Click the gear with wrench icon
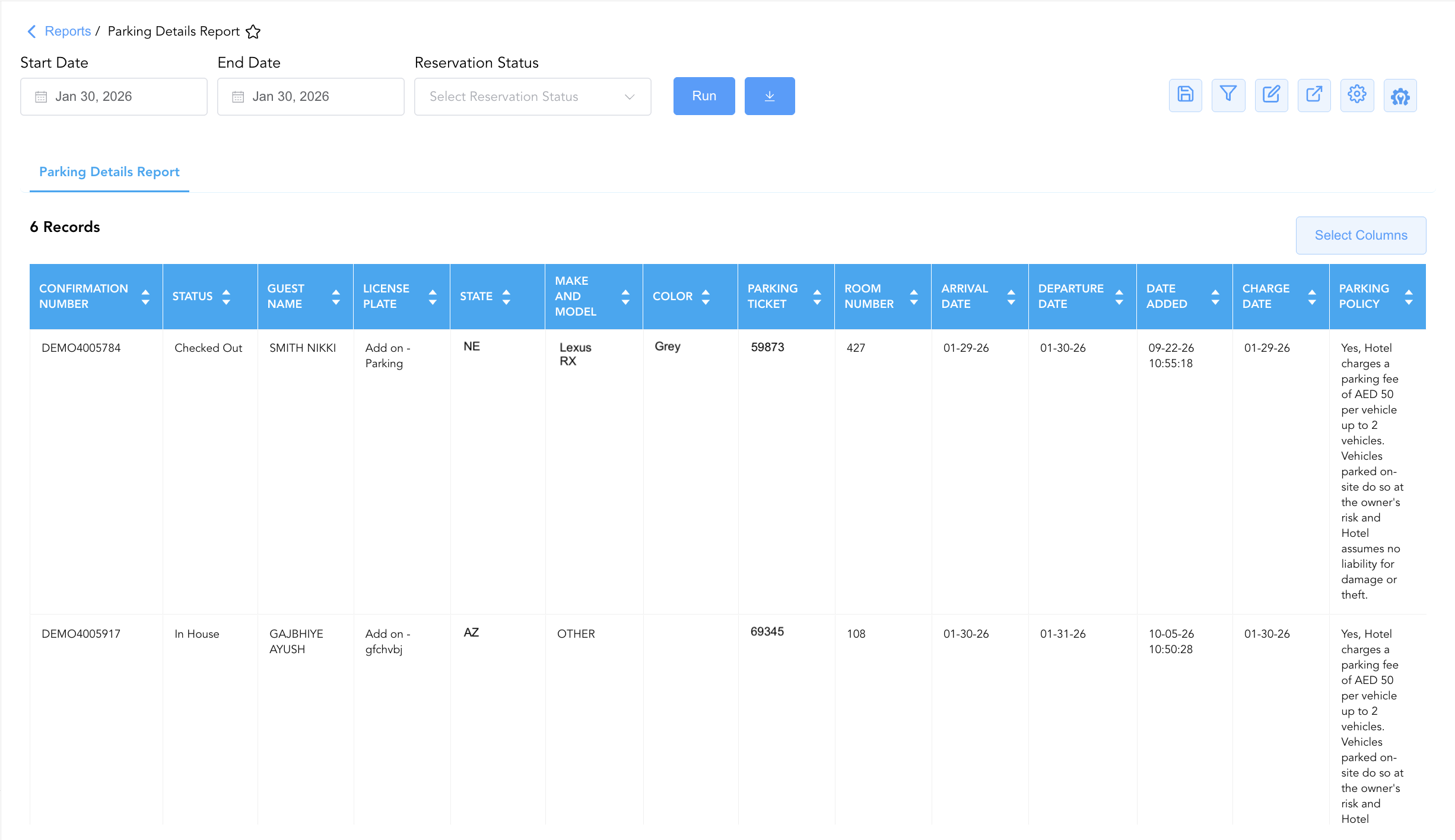 [1400, 95]
